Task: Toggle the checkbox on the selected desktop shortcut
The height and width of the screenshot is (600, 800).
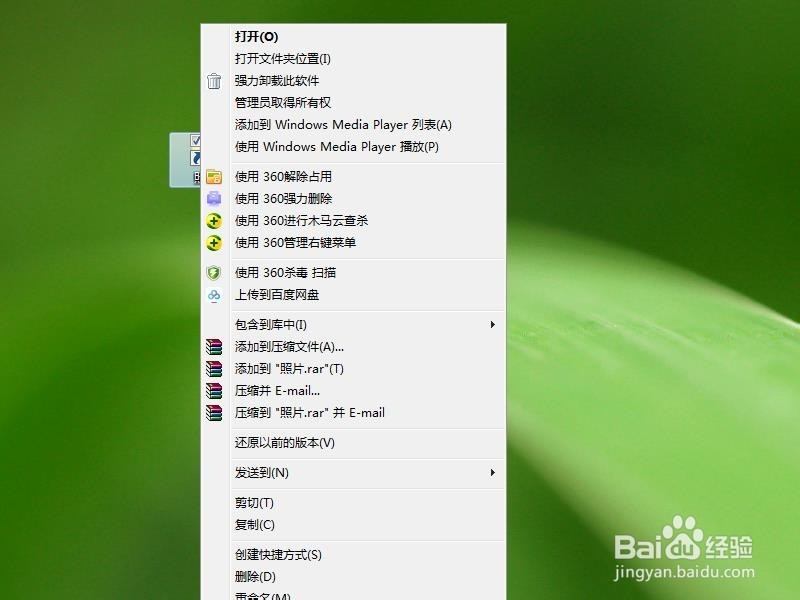Action: (x=195, y=140)
